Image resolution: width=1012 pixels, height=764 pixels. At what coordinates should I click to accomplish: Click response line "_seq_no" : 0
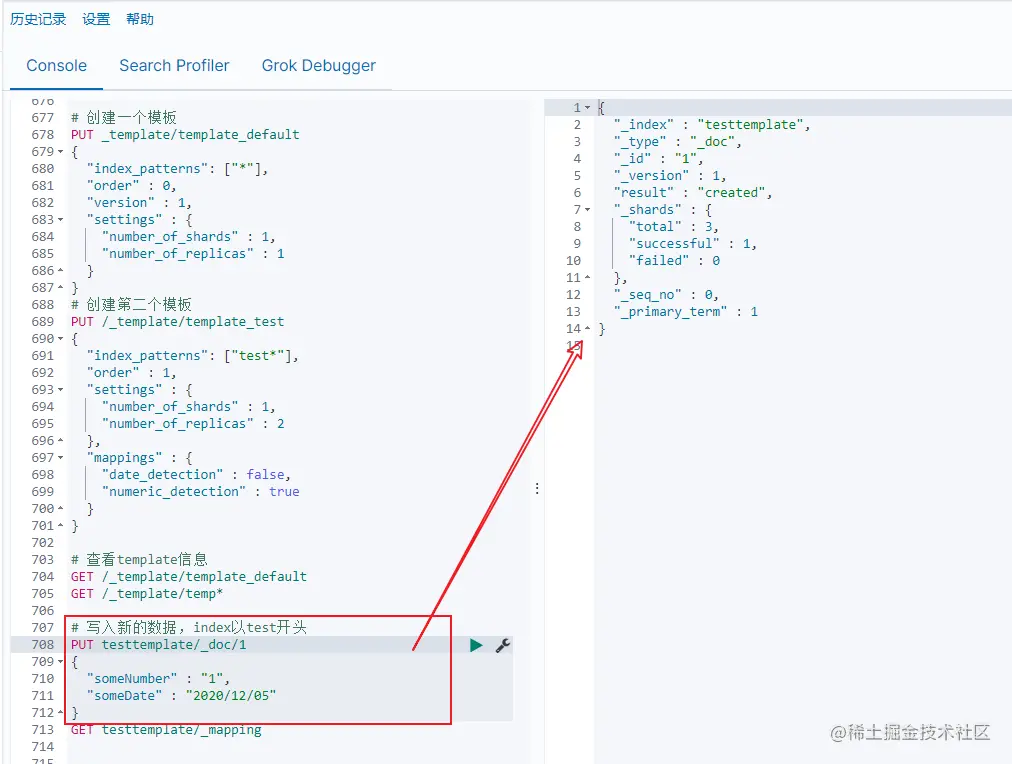(666, 295)
